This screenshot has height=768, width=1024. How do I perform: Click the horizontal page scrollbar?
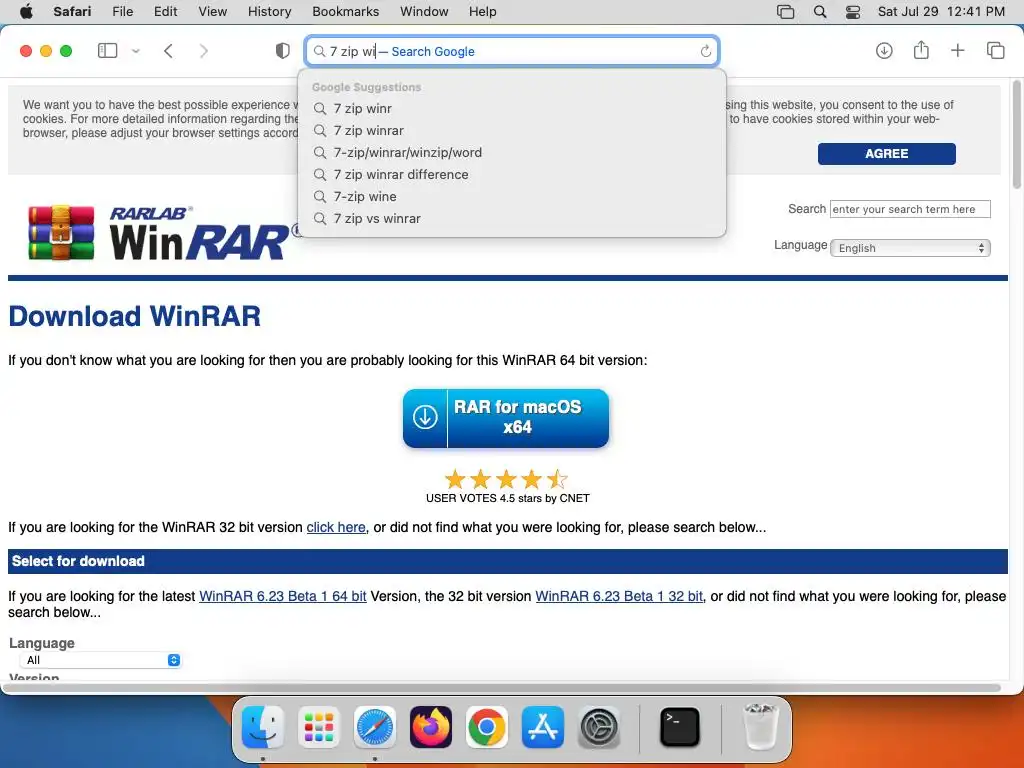click(x=503, y=688)
